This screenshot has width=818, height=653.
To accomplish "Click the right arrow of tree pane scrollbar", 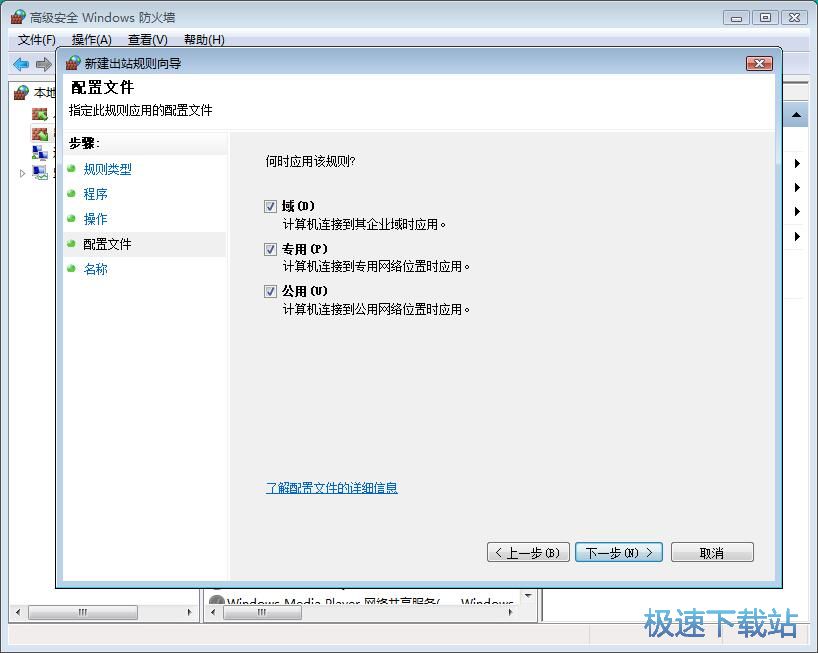I will [x=189, y=612].
